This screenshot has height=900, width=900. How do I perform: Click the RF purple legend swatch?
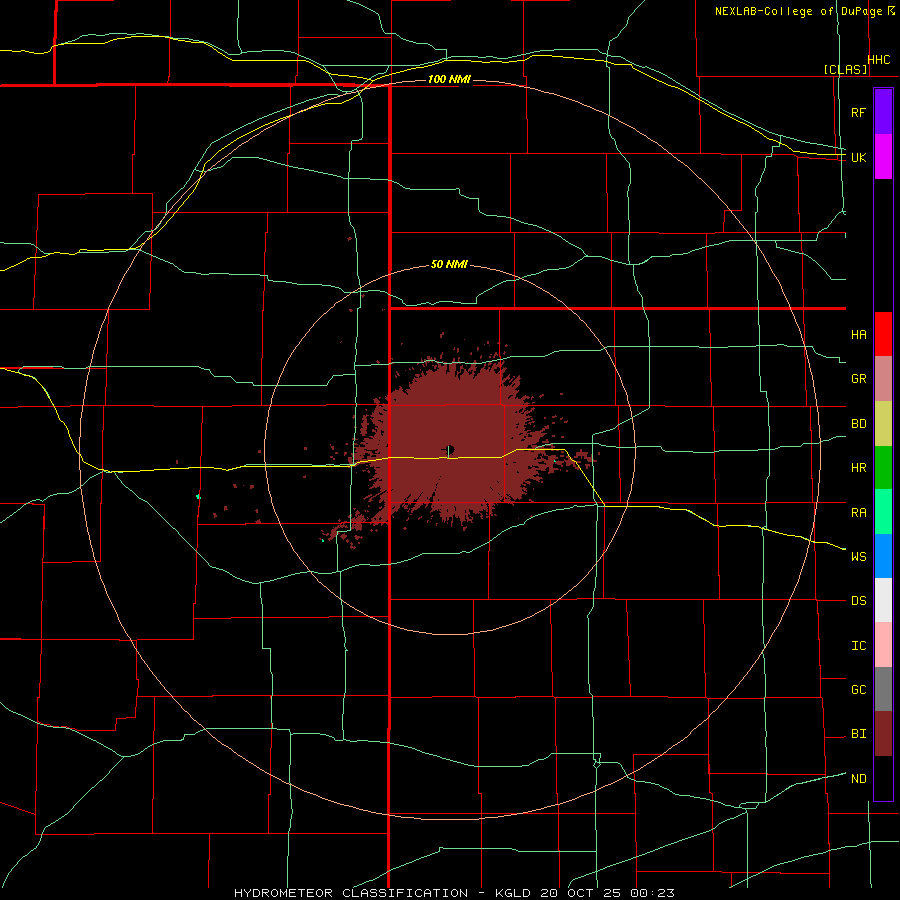click(883, 112)
